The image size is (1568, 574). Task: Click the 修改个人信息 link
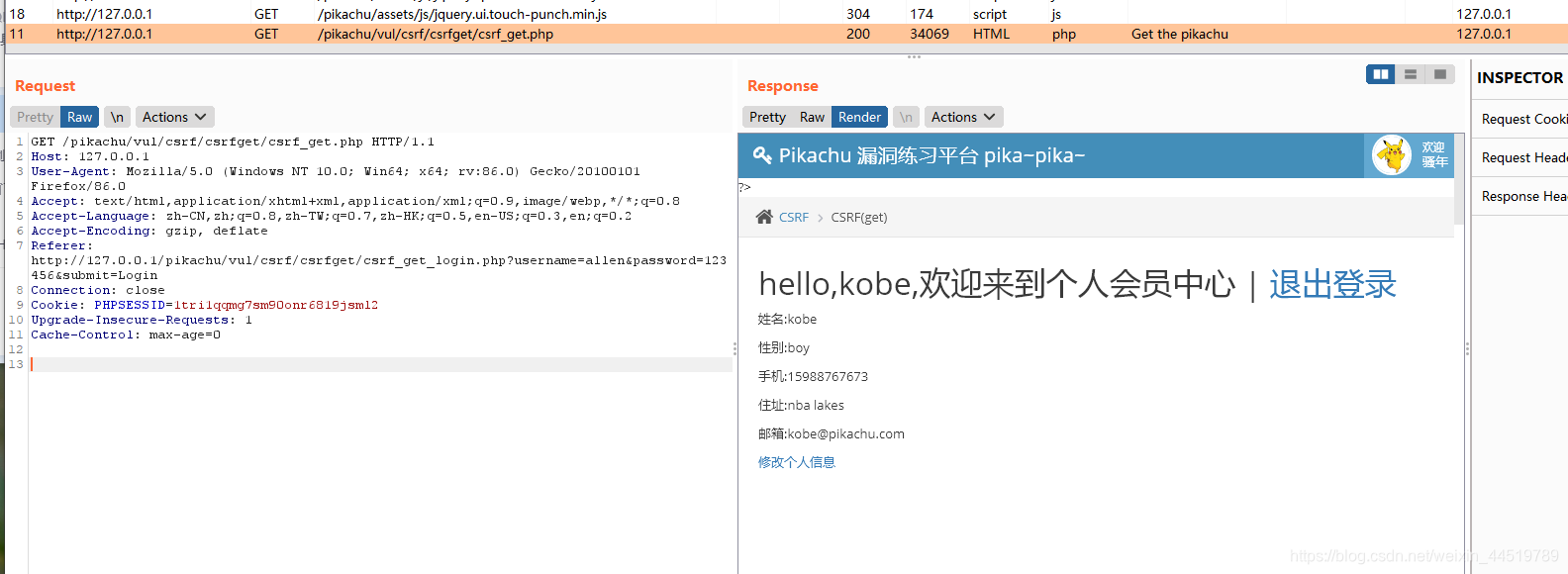click(x=797, y=462)
